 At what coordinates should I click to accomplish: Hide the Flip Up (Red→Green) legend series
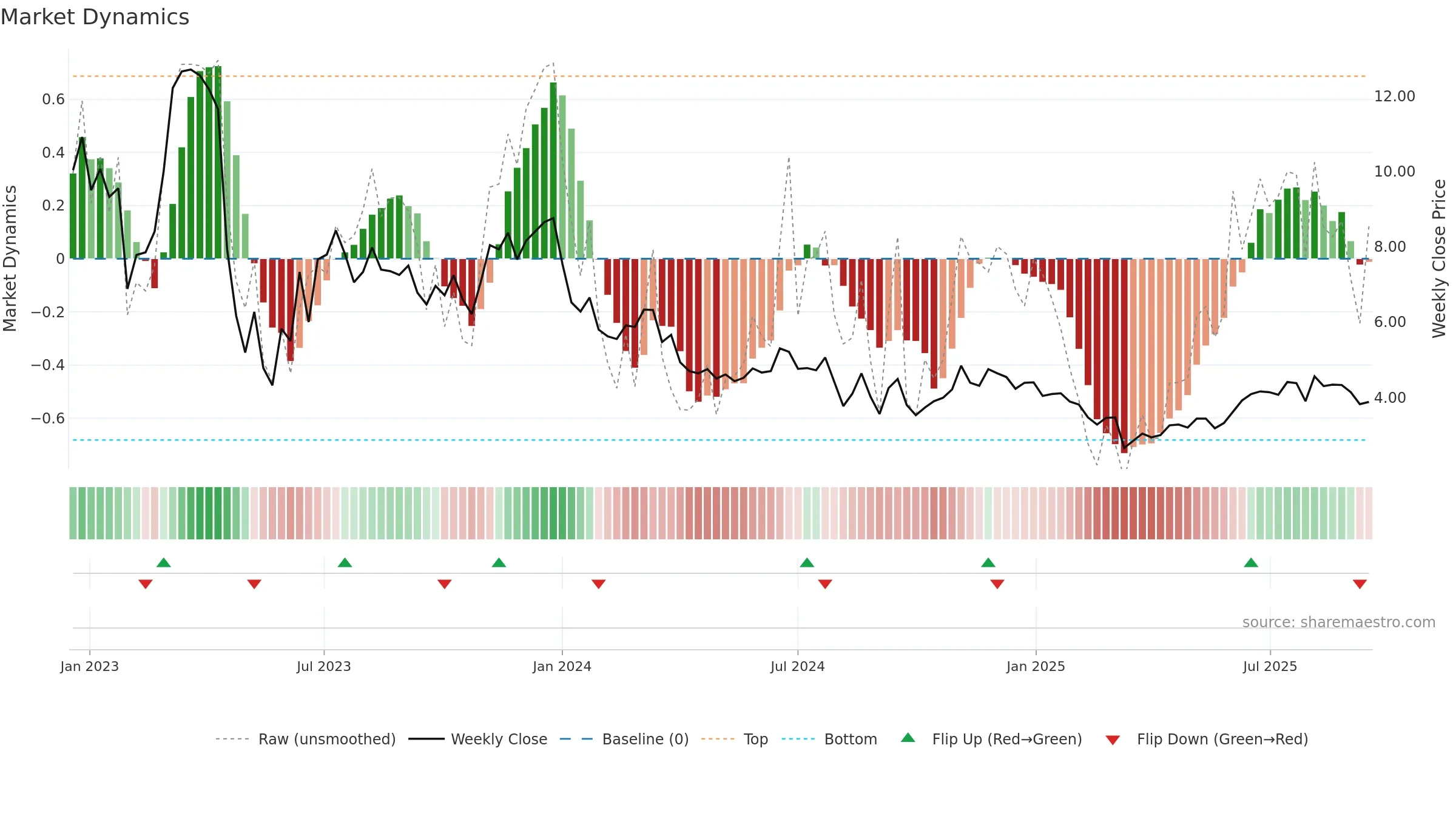pos(991,739)
